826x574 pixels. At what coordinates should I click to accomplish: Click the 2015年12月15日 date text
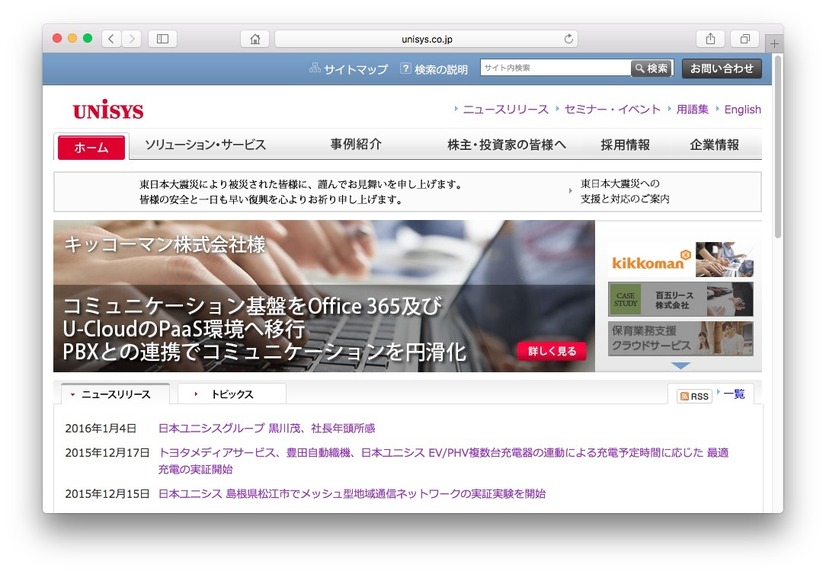point(107,493)
